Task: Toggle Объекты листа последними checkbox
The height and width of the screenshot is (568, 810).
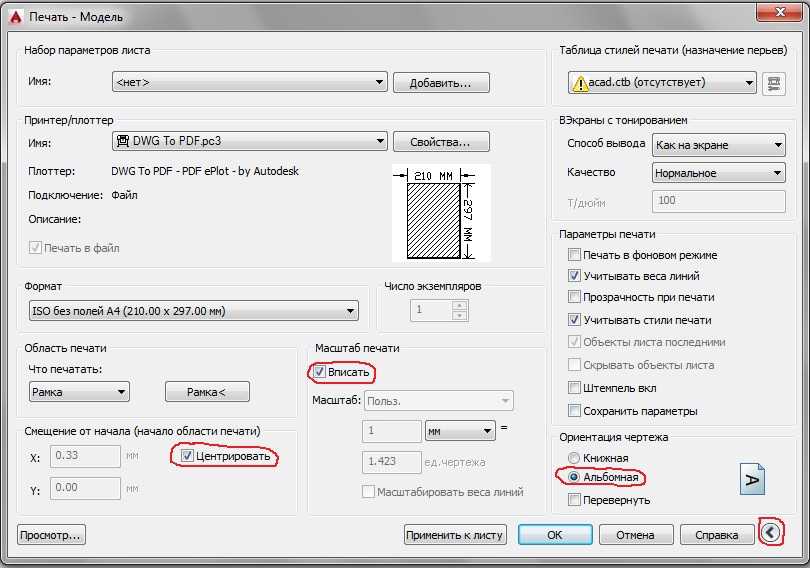Action: coord(574,342)
